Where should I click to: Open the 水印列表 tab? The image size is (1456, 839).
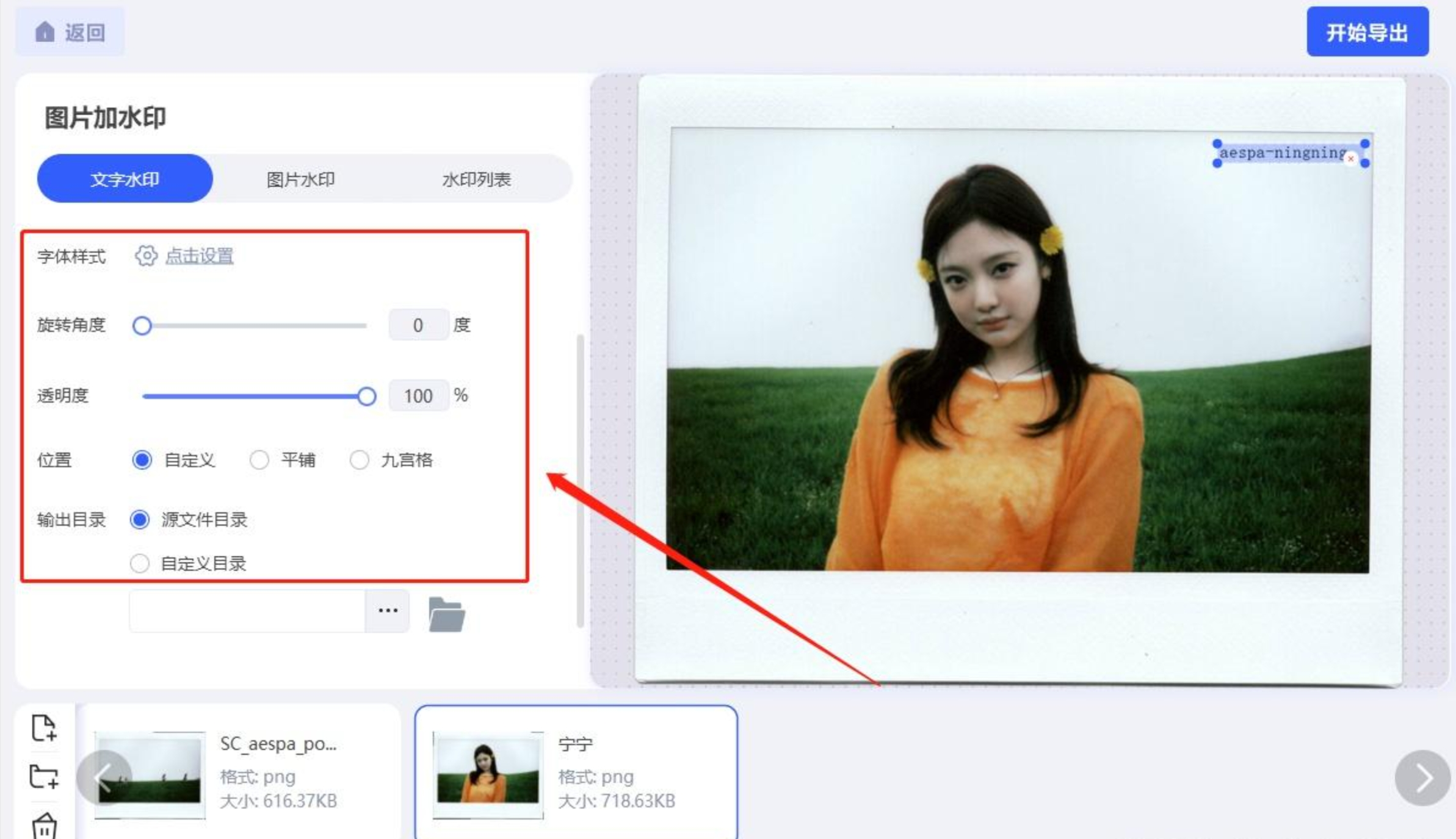click(476, 179)
